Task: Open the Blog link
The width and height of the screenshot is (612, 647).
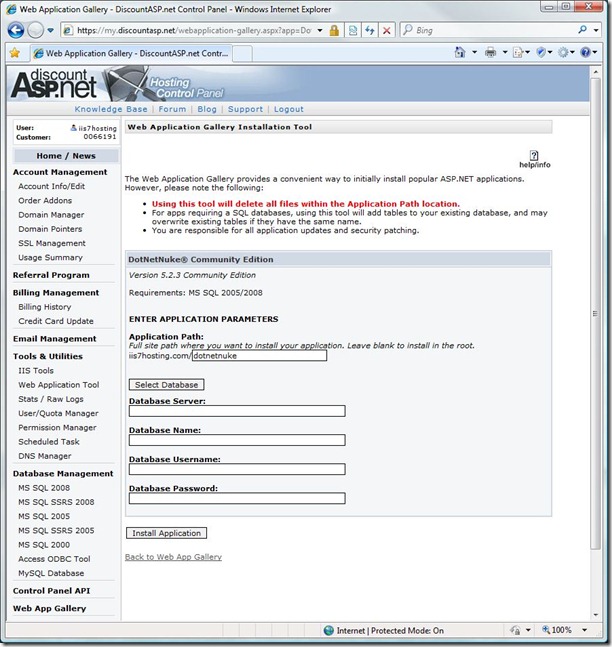Action: tap(207, 109)
